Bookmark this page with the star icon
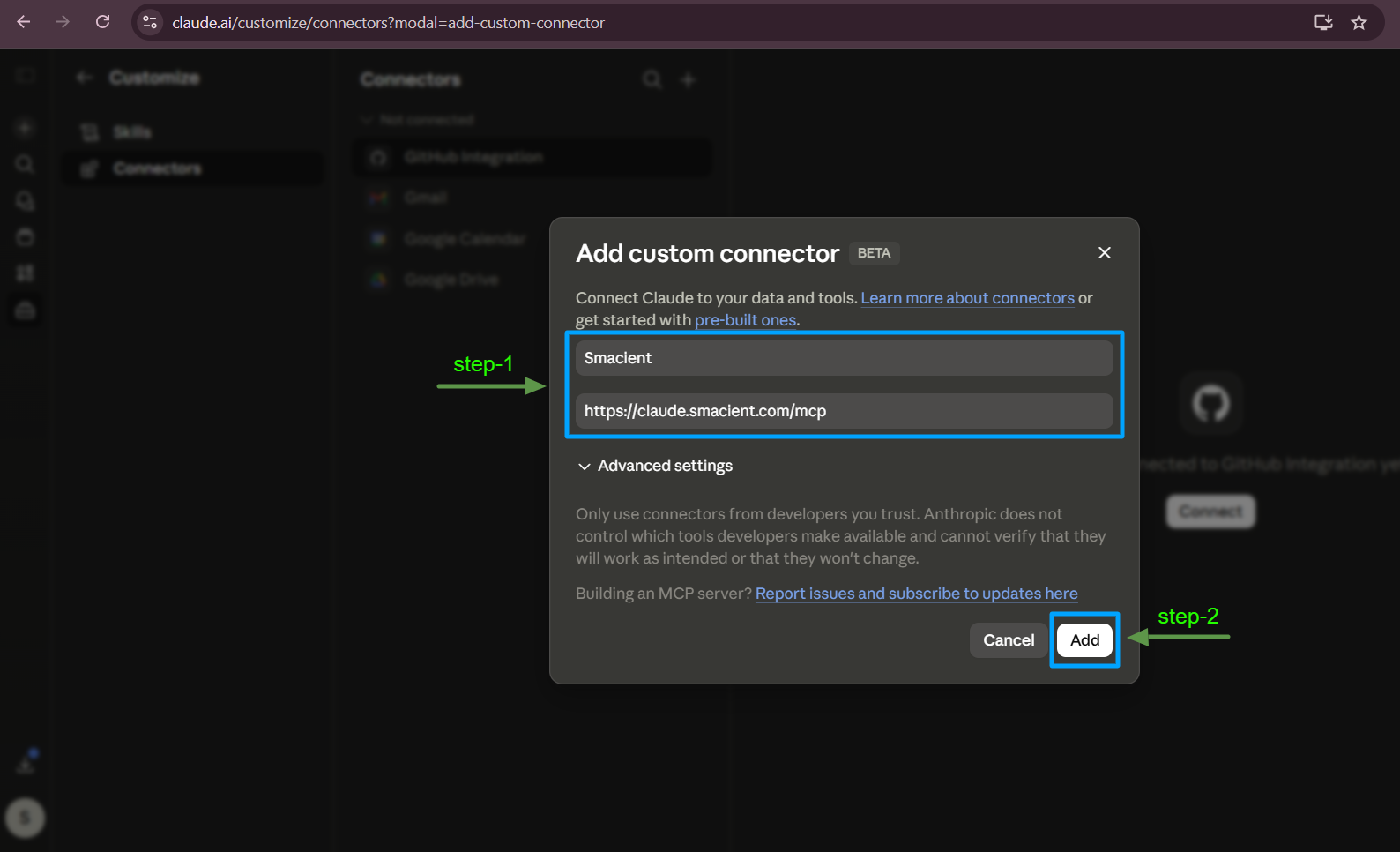This screenshot has height=852, width=1400. point(1359,22)
